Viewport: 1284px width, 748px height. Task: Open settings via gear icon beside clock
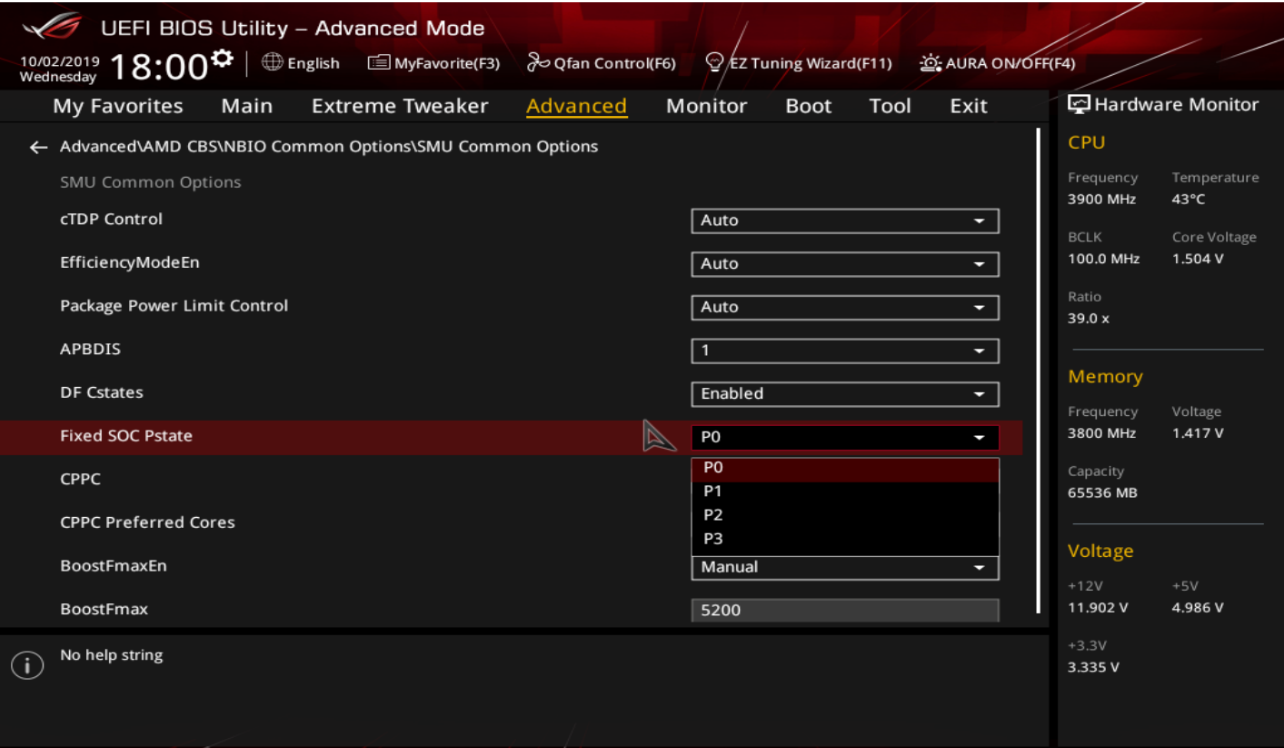[x=222, y=58]
